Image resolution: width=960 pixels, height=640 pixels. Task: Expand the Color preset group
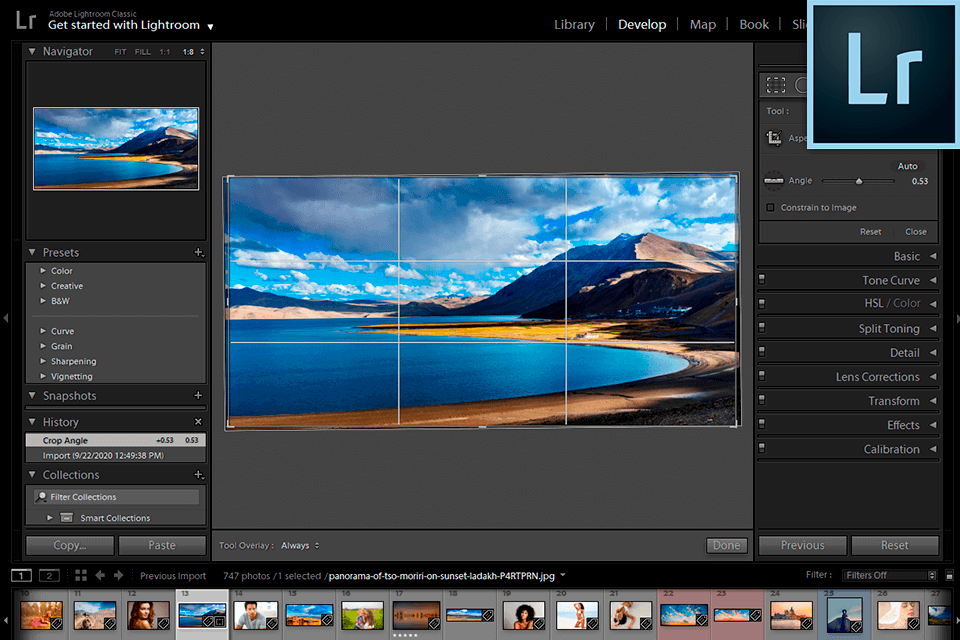coord(43,270)
